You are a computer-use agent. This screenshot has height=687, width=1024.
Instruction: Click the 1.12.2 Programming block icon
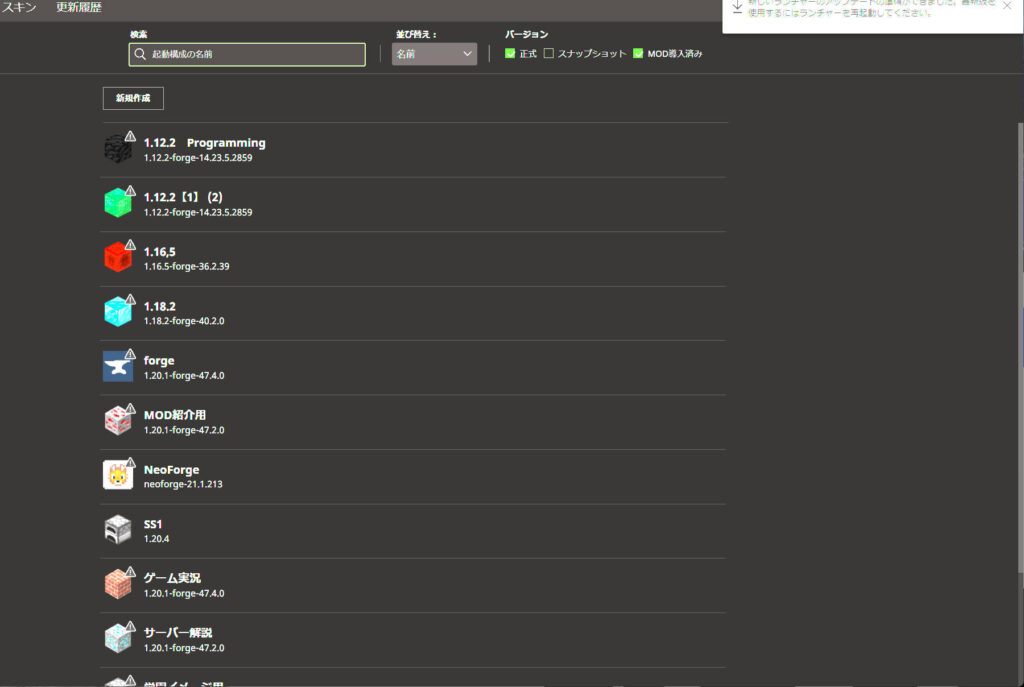point(118,149)
